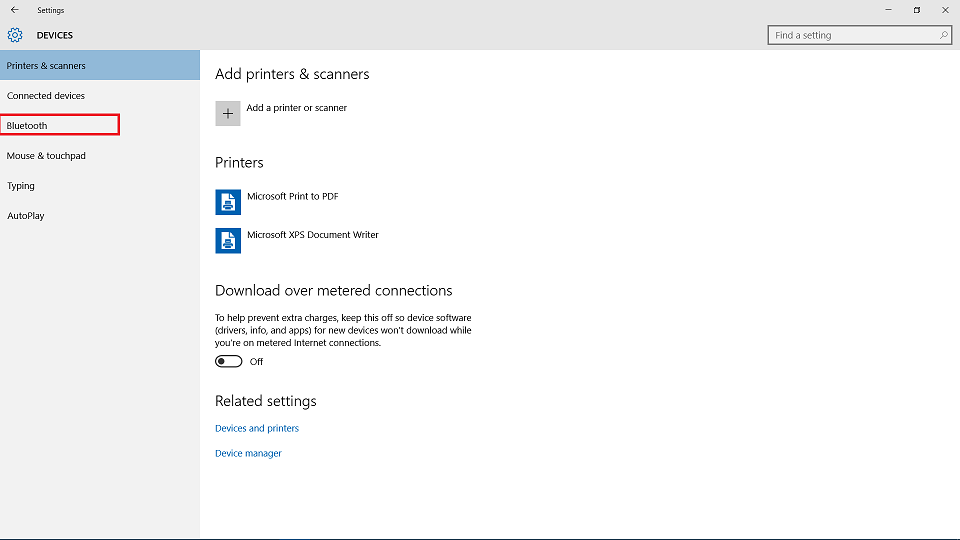This screenshot has width=960, height=540.
Task: Click the Devices settings gear icon
Action: [x=15, y=35]
